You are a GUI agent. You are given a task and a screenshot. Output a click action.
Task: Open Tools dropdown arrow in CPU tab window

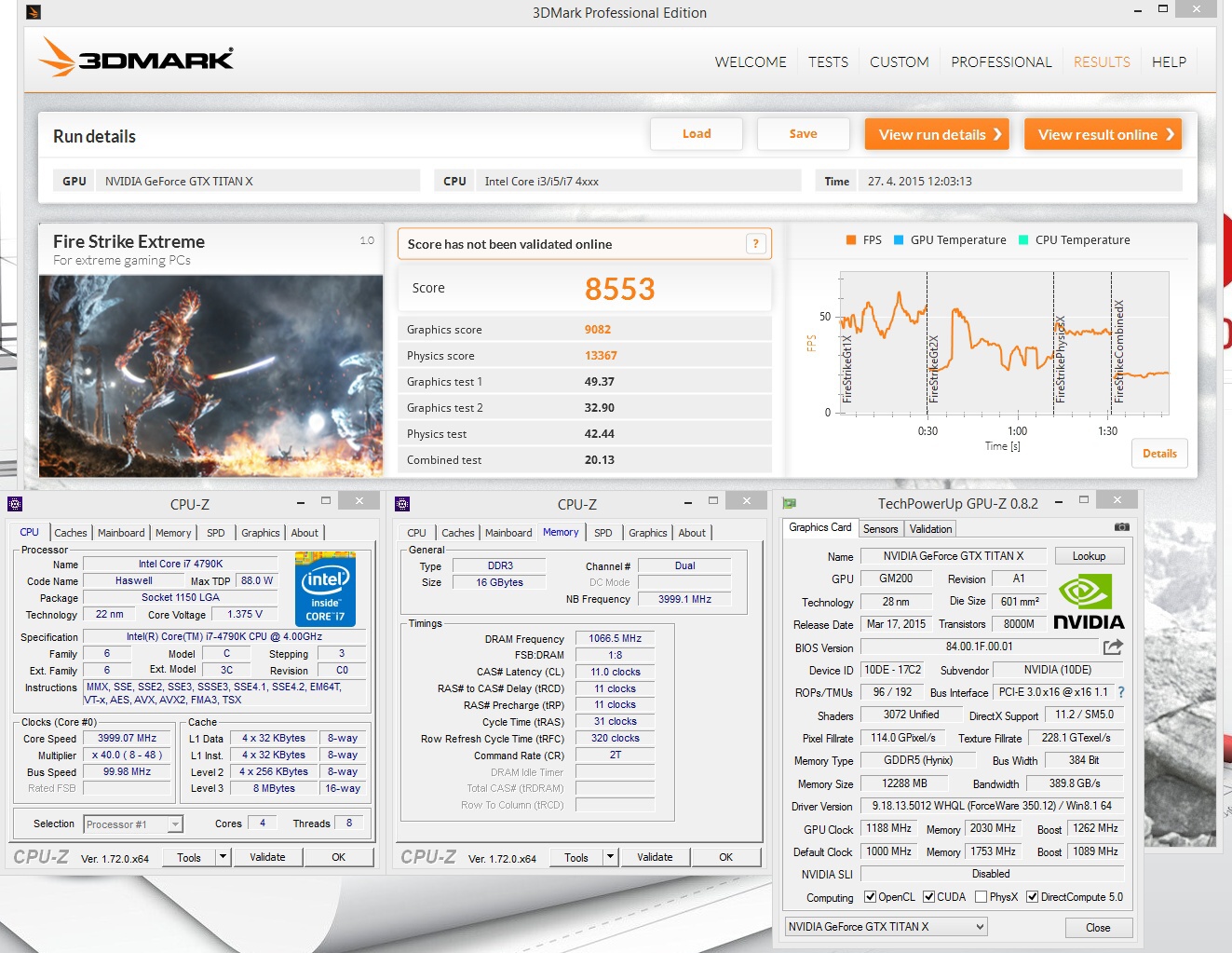pyautogui.click(x=223, y=857)
